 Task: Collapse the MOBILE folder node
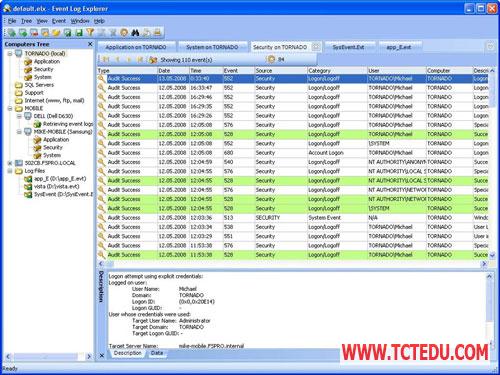[x=10, y=108]
